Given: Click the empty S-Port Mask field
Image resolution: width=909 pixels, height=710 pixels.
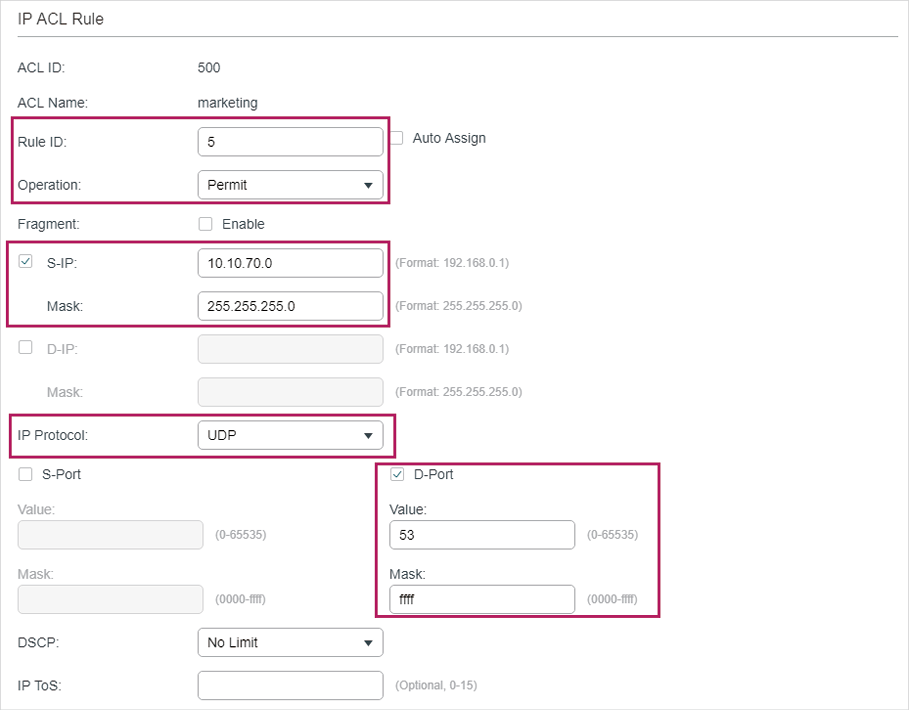Looking at the screenshot, I should tap(110, 599).
